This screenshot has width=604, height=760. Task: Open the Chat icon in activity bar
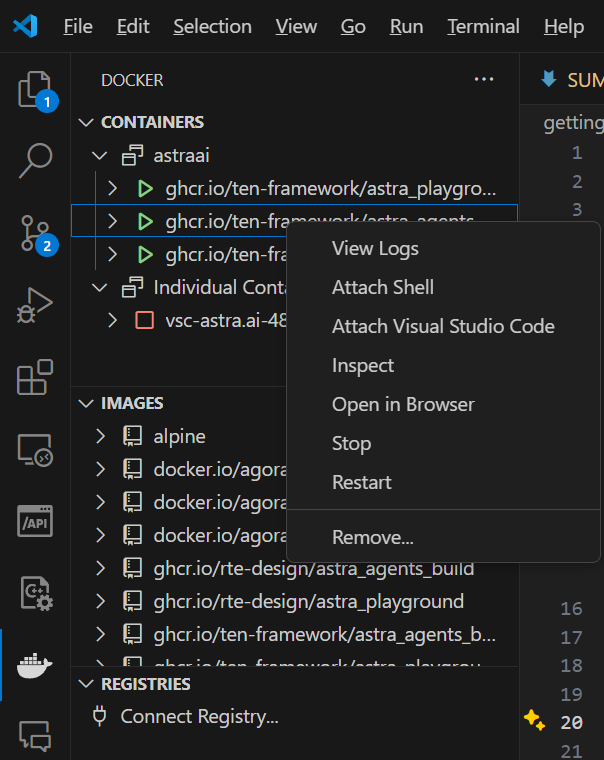click(35, 736)
